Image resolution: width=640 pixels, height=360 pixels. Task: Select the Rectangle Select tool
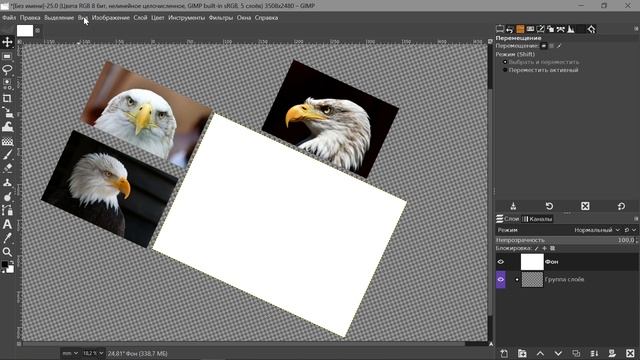(7, 56)
